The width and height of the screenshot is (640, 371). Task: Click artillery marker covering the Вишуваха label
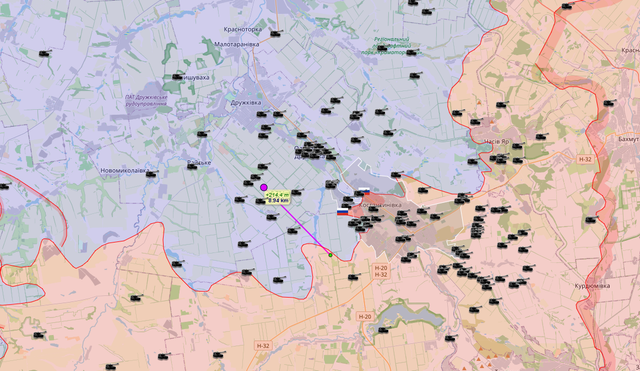point(178,77)
